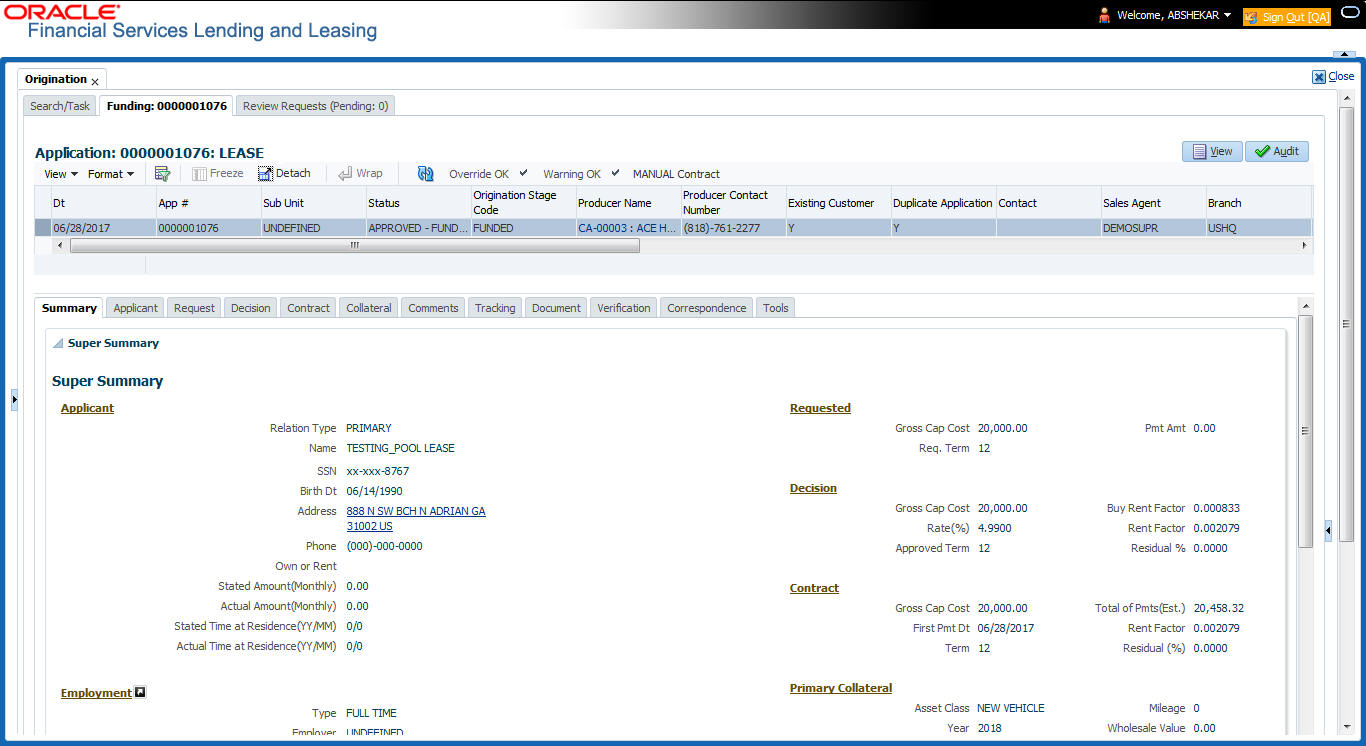Viewport: 1366px width, 746px height.
Task: Go to the Applicant tab
Action: click(x=135, y=308)
